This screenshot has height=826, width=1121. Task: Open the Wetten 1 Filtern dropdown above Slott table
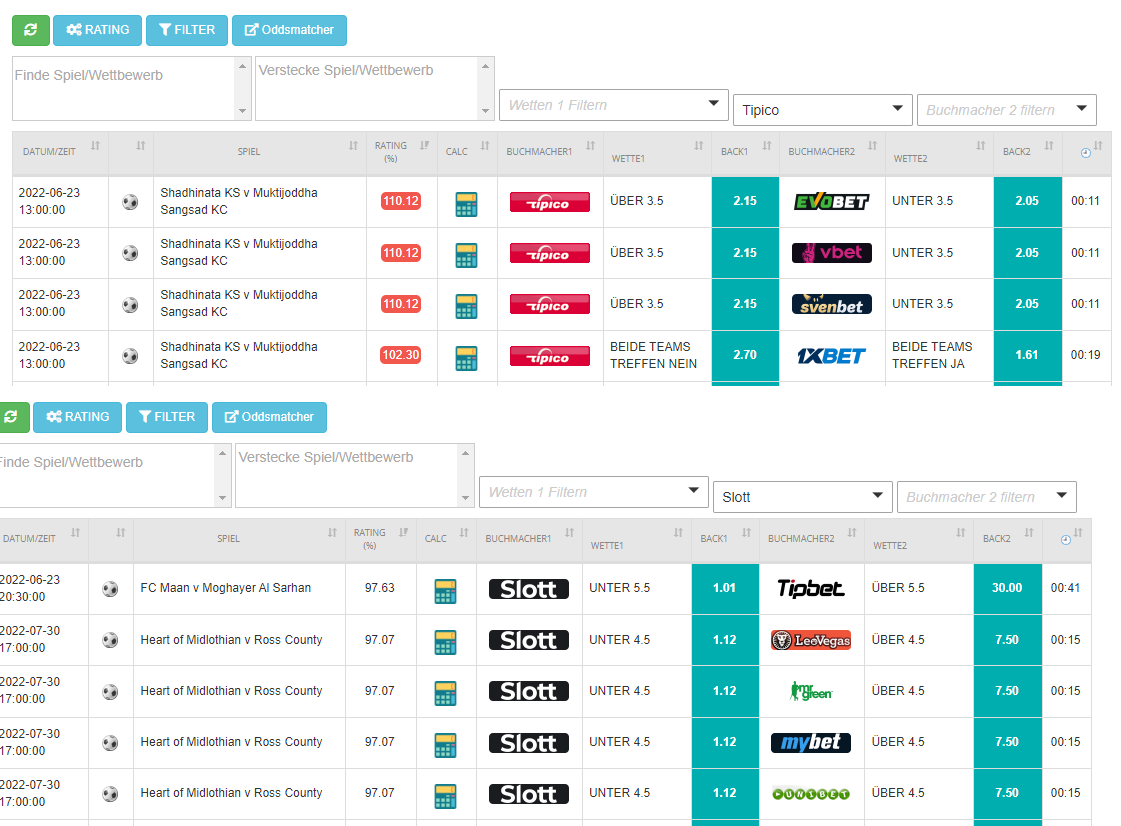tap(593, 492)
